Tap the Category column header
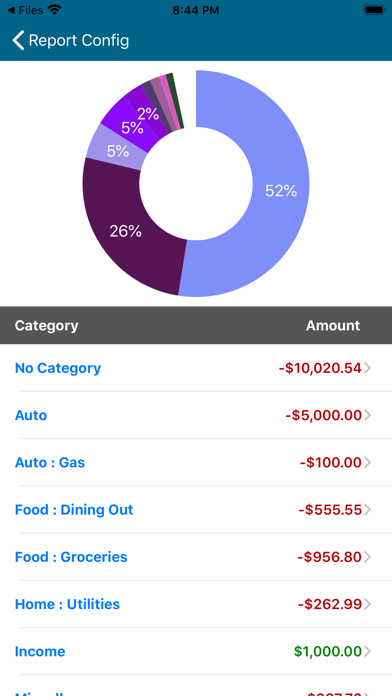 [x=46, y=325]
